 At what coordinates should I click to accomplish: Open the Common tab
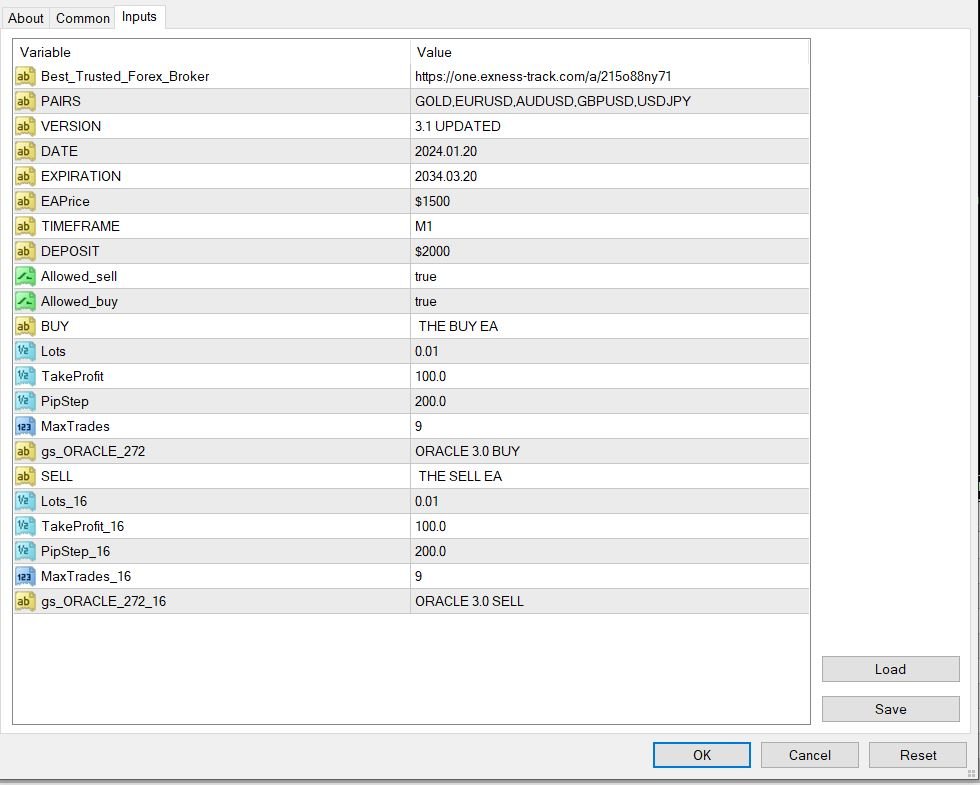tap(83, 18)
